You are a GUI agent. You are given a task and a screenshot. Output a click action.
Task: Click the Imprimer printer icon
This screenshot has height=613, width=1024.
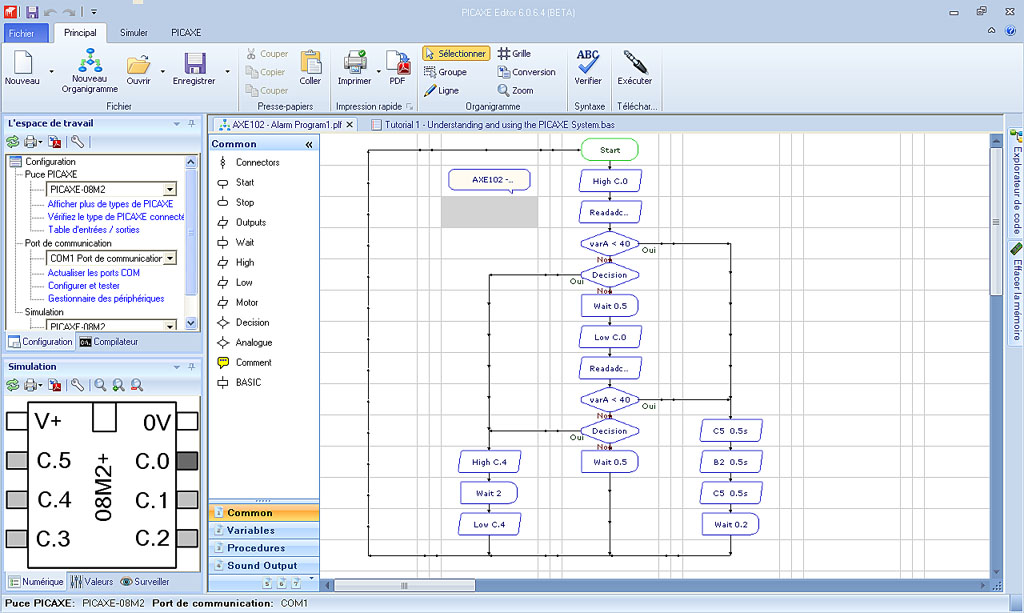(x=354, y=63)
